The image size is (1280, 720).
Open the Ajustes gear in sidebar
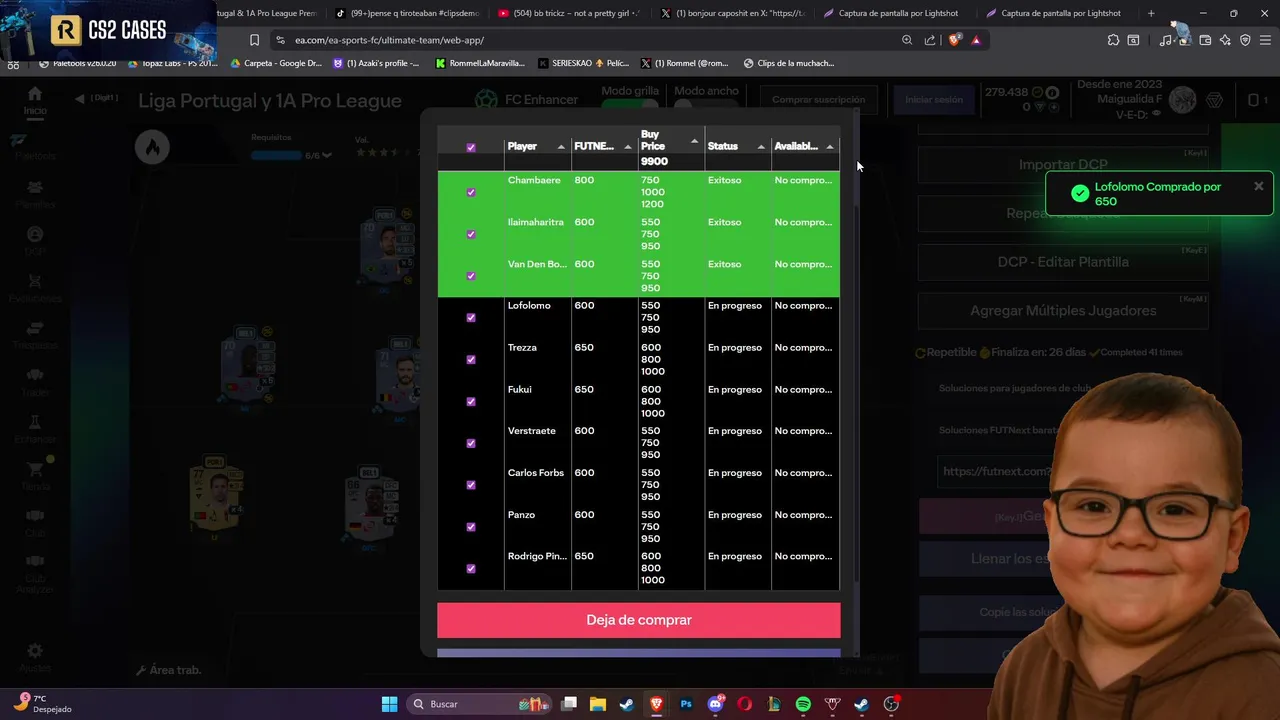click(x=35, y=656)
